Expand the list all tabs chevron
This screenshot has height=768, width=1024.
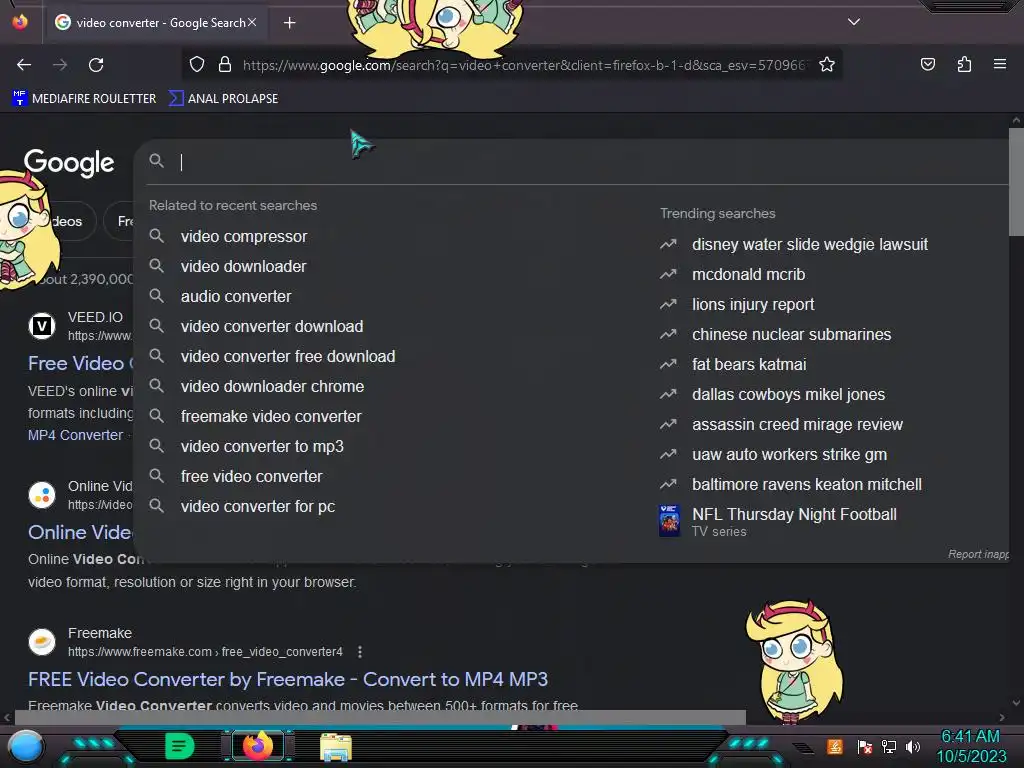(854, 22)
